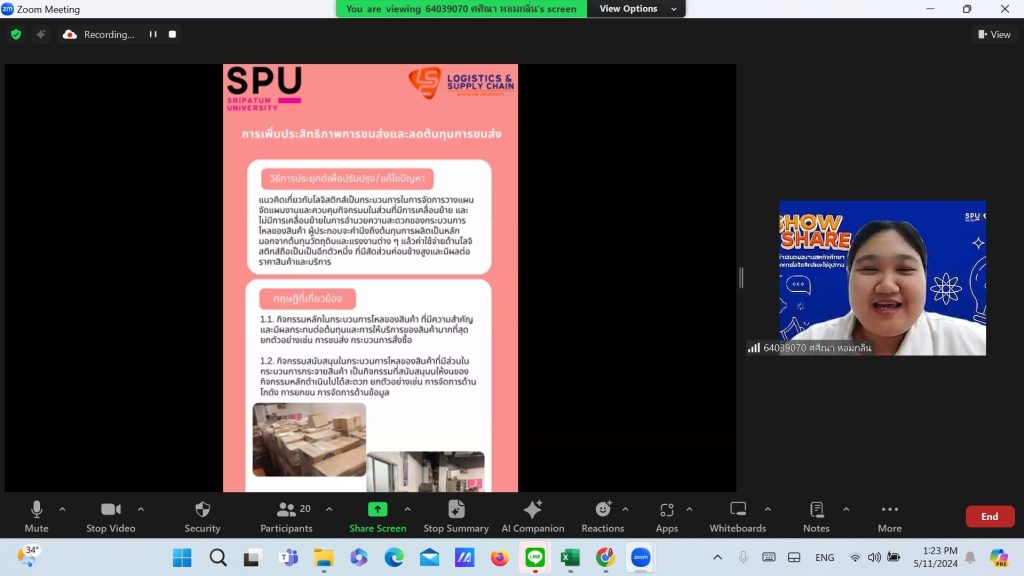The image size is (1024, 576).
Task: Stop the recording
Action: [x=172, y=34]
